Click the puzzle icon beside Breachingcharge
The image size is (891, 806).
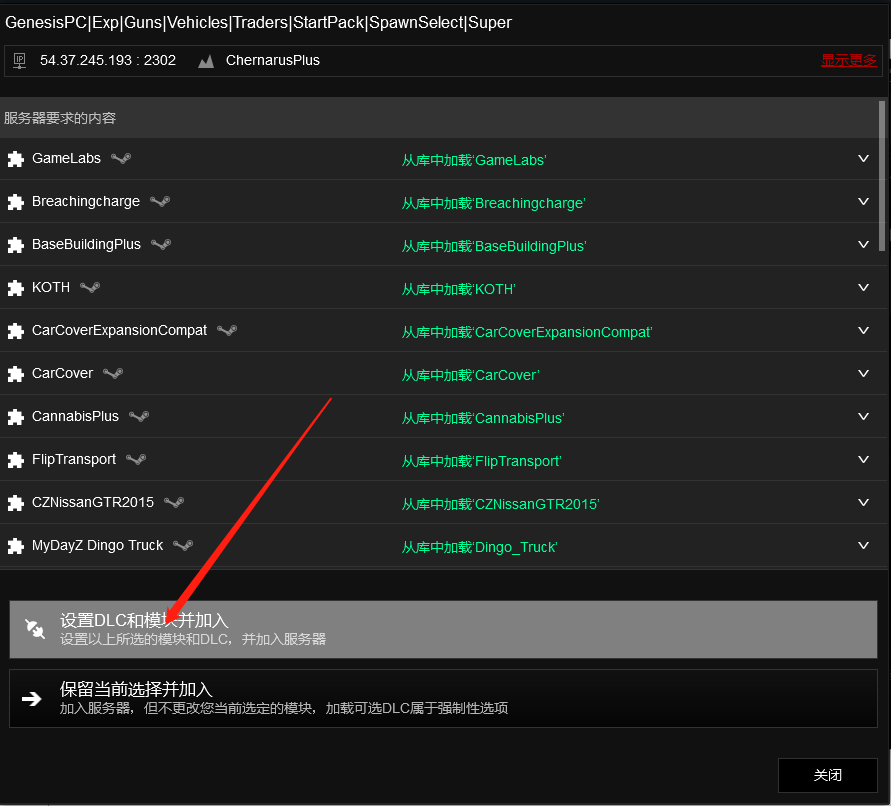tap(16, 202)
